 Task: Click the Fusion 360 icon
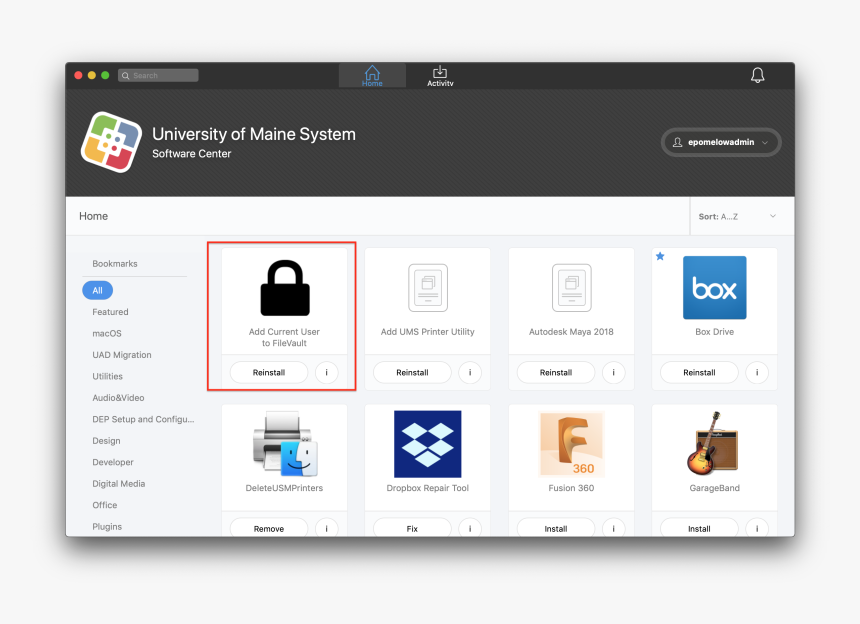[572, 444]
